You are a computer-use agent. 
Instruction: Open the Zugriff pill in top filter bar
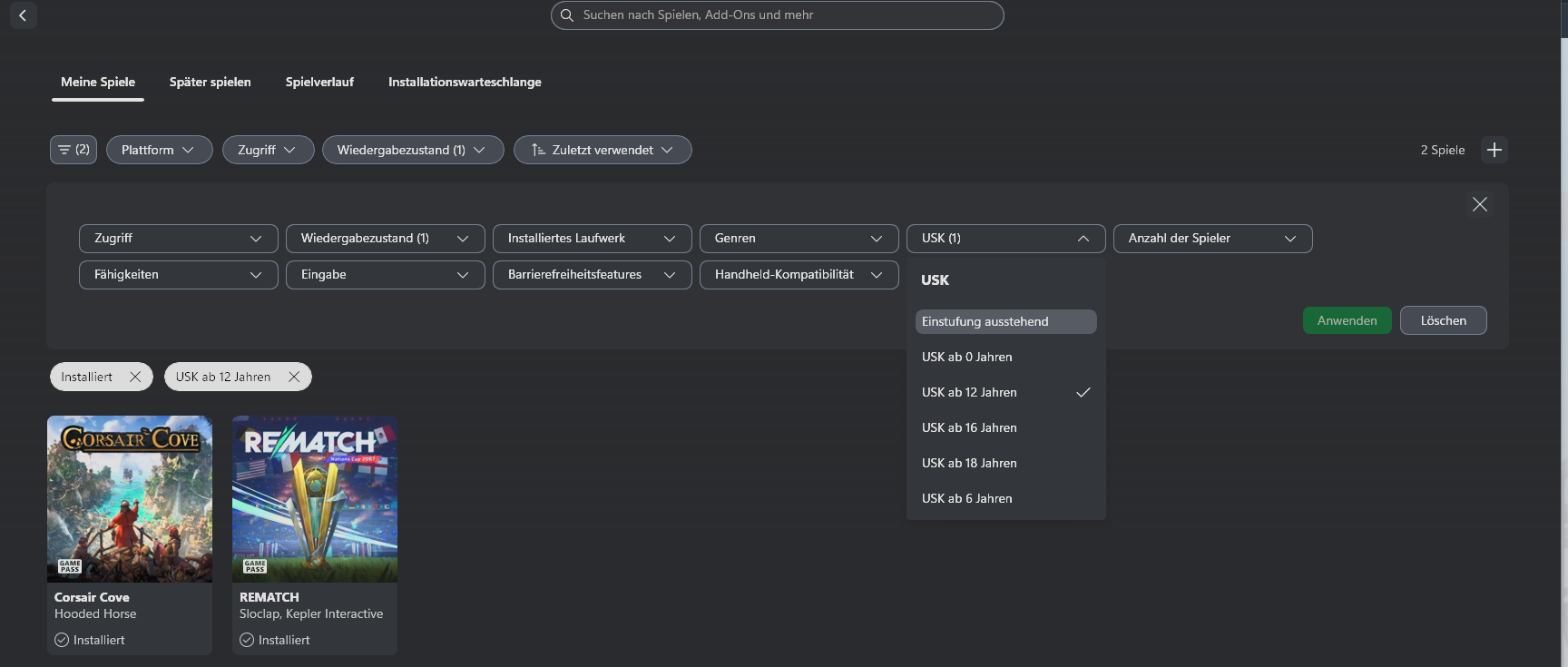click(x=269, y=150)
